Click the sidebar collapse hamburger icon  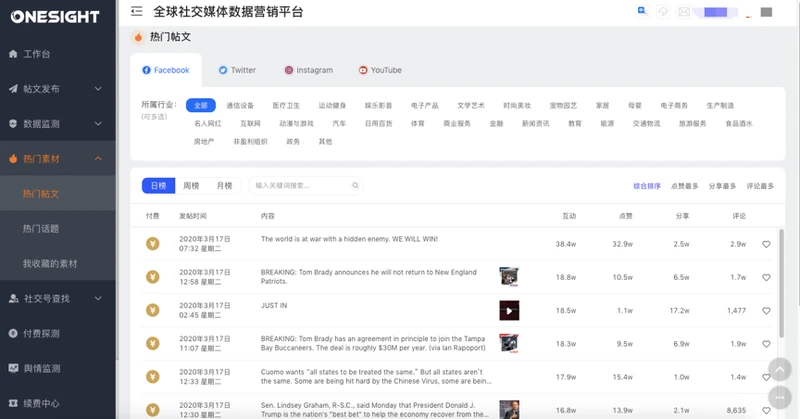click(x=136, y=11)
